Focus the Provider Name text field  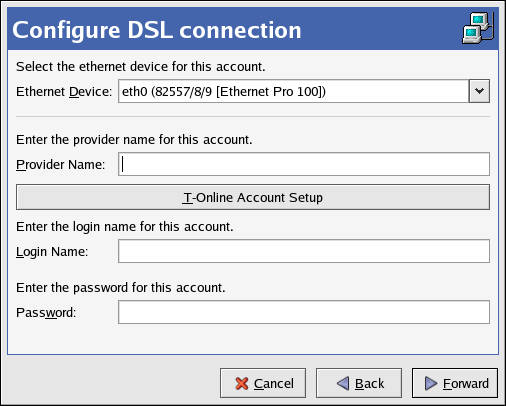304,164
